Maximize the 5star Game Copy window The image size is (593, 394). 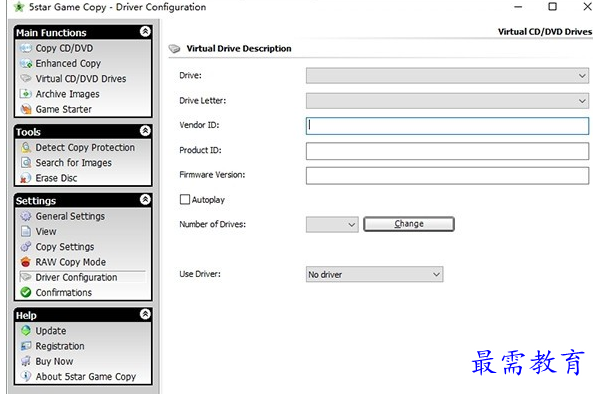553,7
